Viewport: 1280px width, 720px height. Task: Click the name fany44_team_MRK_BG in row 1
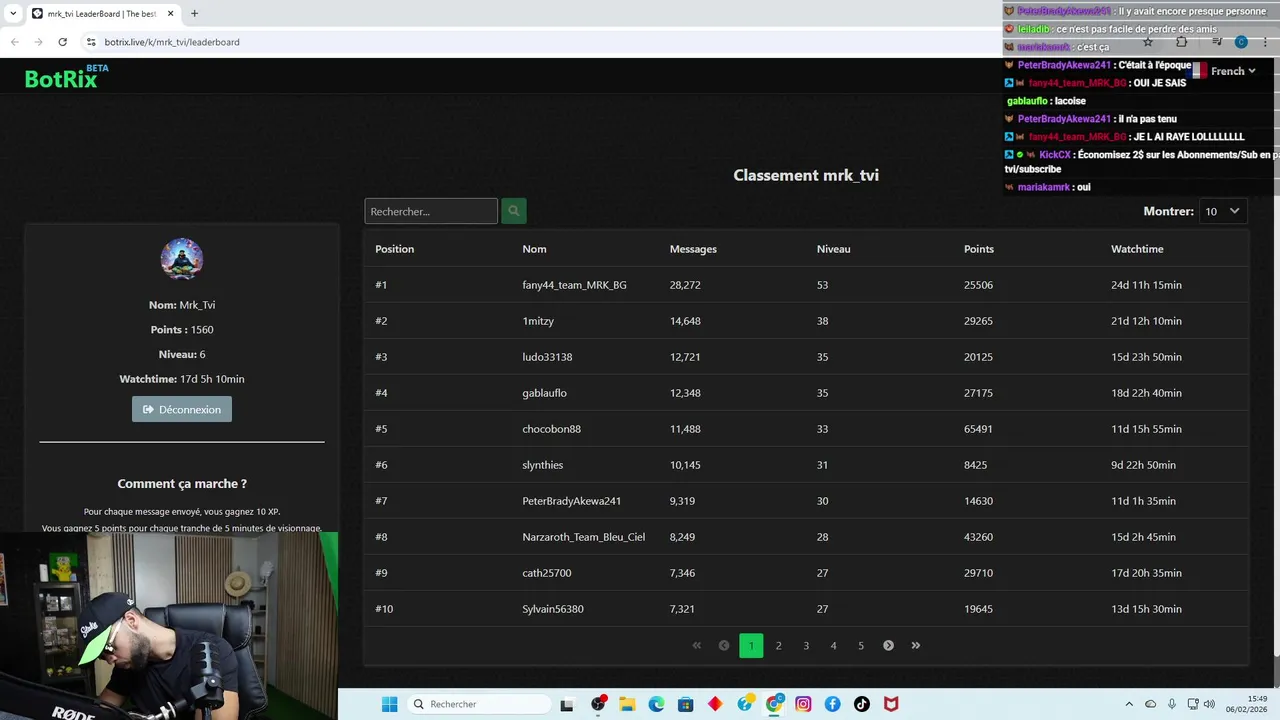coord(574,285)
